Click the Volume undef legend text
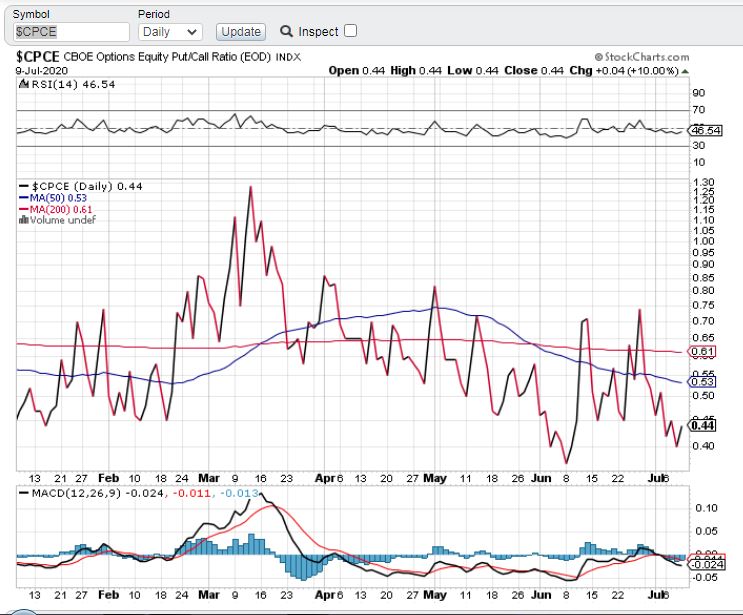The image size is (743, 615). [63, 220]
